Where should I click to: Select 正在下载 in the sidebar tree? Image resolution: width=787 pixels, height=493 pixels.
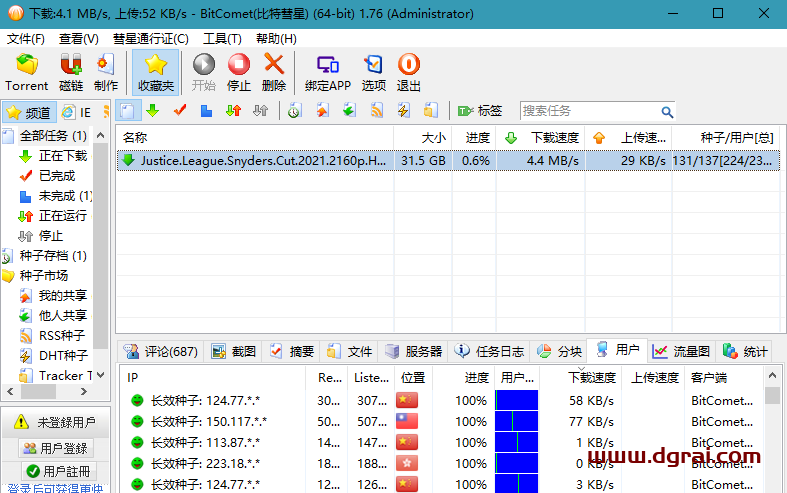point(62,156)
